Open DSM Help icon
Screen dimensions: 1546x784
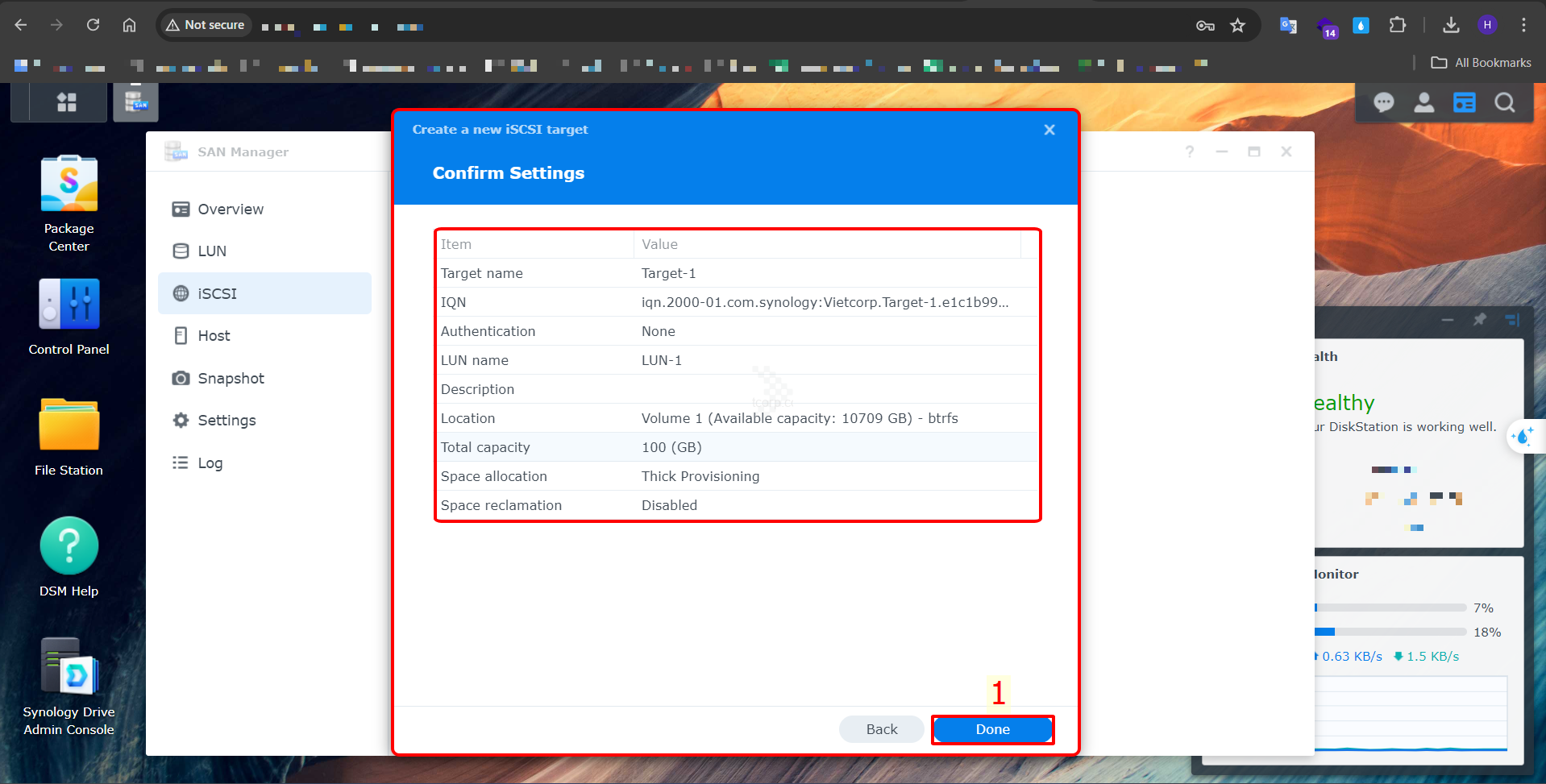[69, 546]
